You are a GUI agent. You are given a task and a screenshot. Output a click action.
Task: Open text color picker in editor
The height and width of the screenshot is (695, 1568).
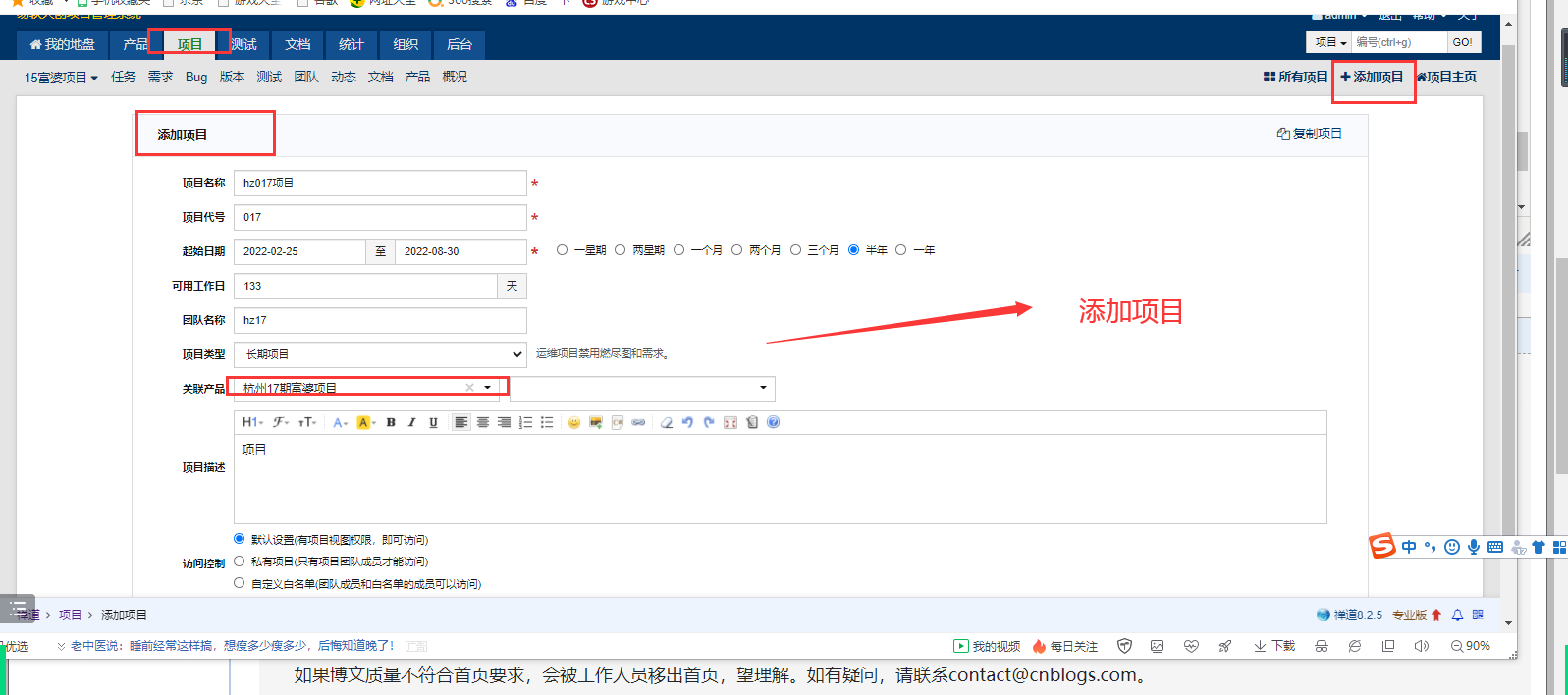click(340, 422)
